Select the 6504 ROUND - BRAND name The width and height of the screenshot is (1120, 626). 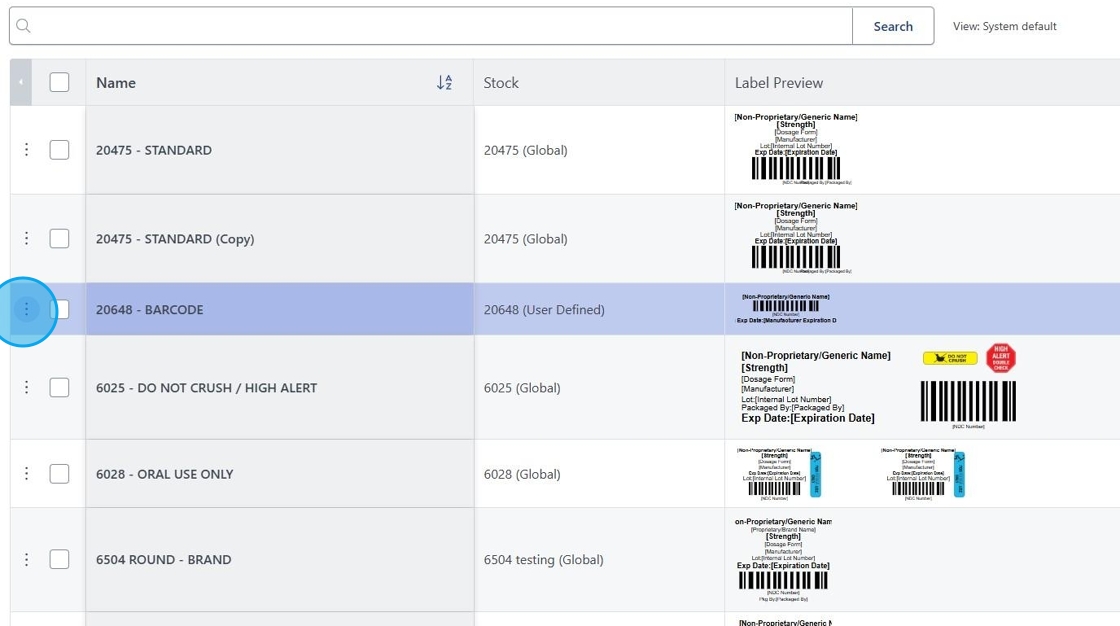click(x=164, y=560)
